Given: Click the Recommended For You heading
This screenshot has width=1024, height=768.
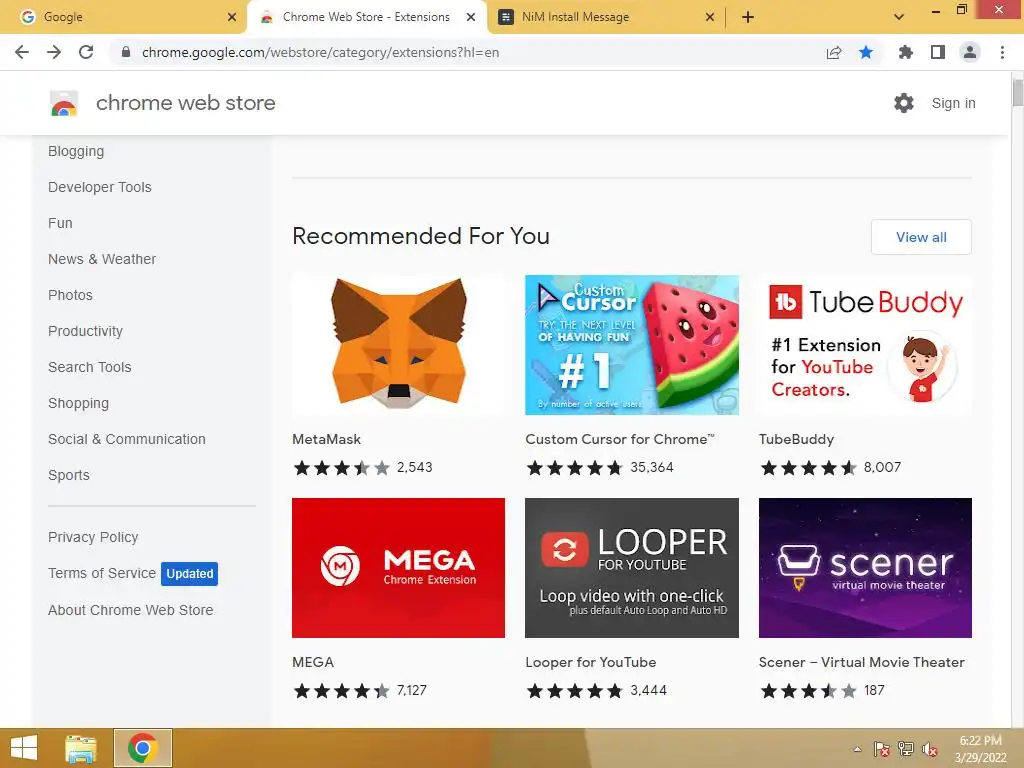Looking at the screenshot, I should coord(421,236).
